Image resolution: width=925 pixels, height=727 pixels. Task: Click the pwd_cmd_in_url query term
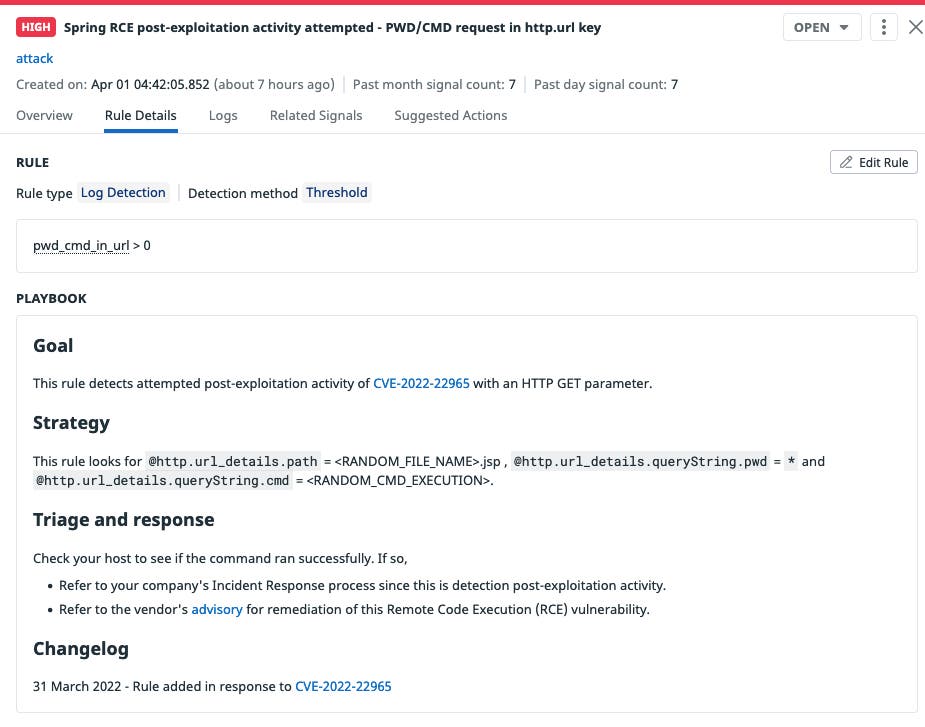80,245
